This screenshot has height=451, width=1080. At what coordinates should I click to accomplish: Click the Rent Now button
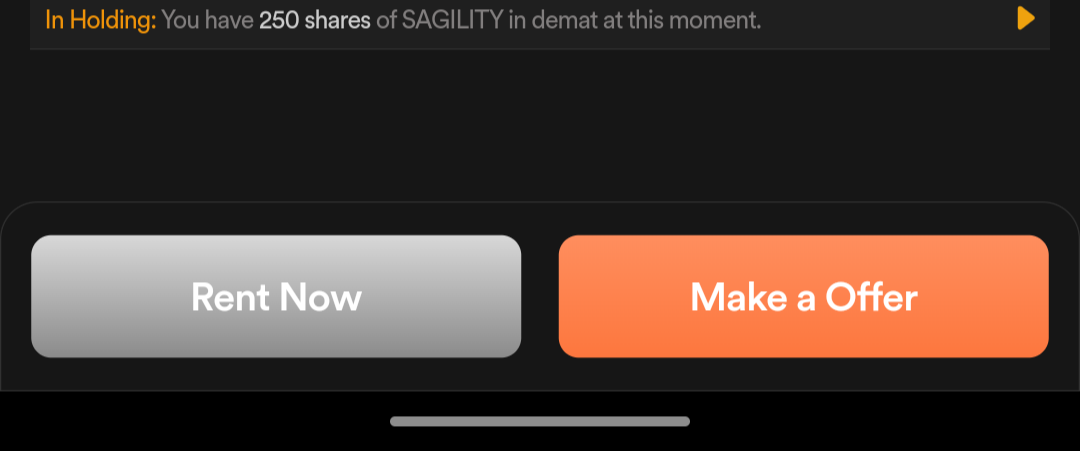pos(276,296)
